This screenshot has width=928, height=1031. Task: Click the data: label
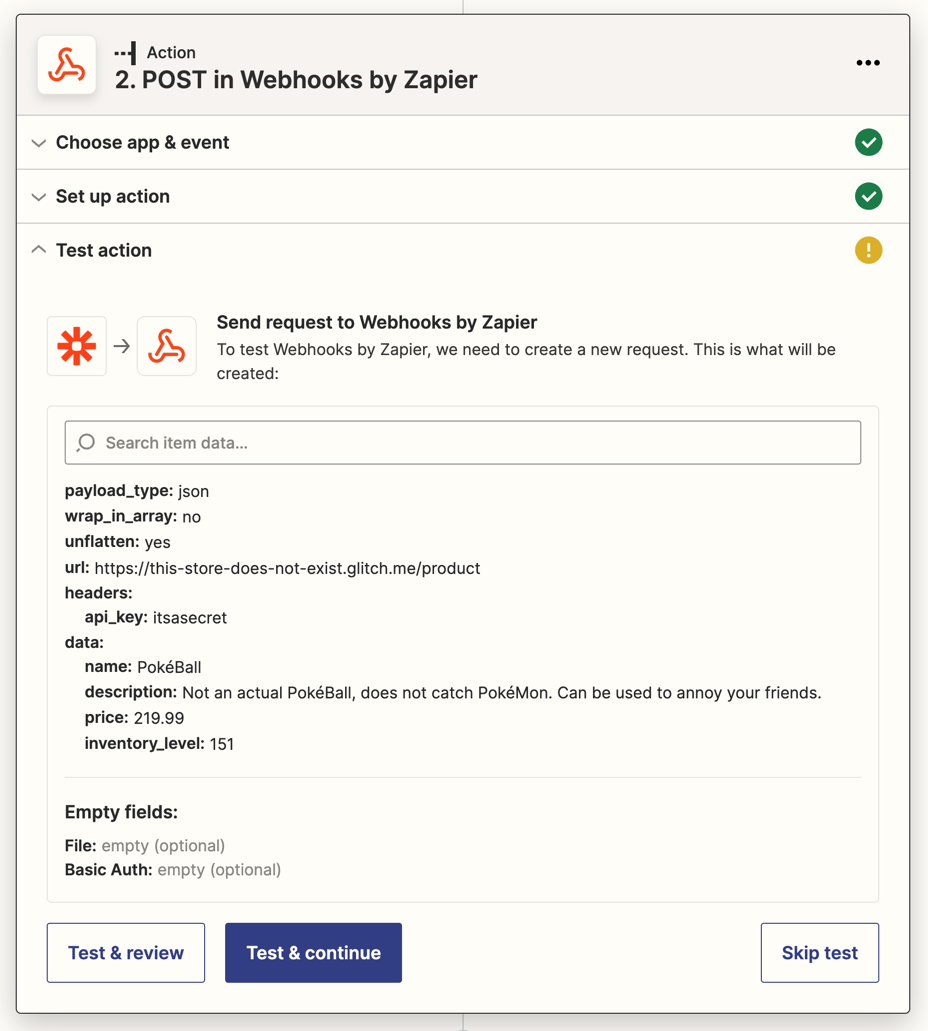point(84,642)
